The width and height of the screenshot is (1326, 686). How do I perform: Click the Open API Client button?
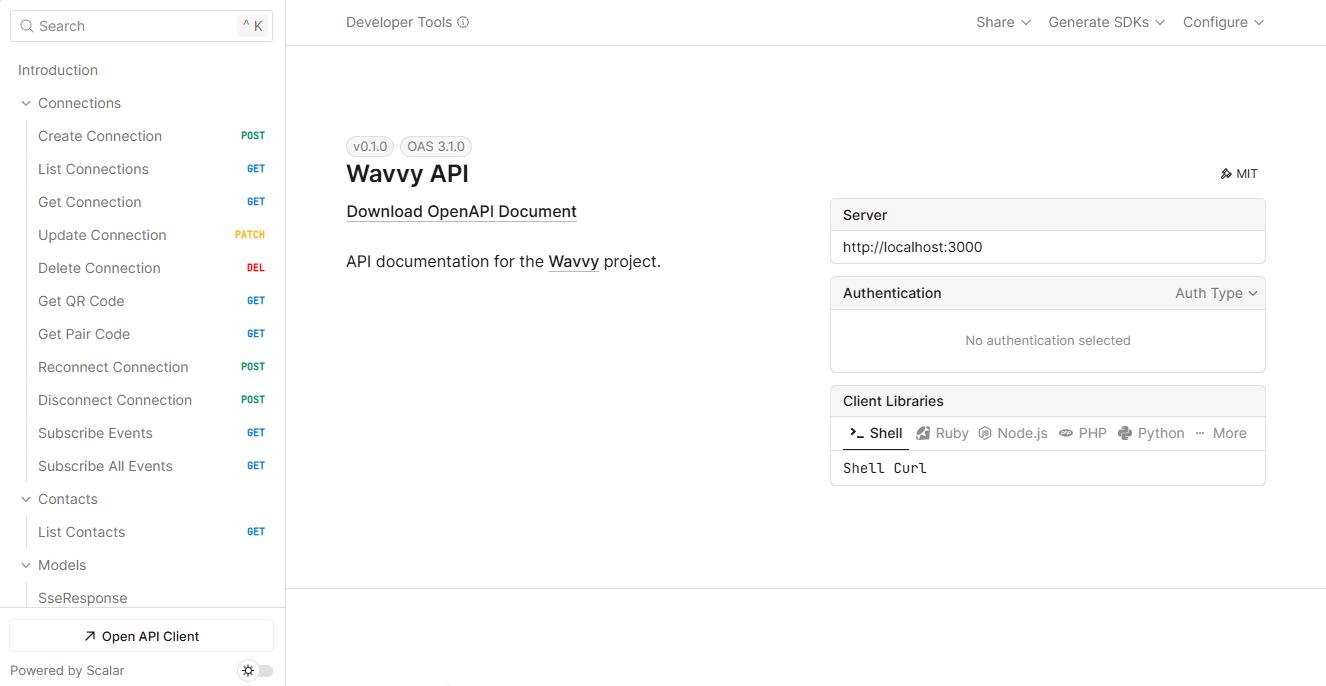[141, 636]
